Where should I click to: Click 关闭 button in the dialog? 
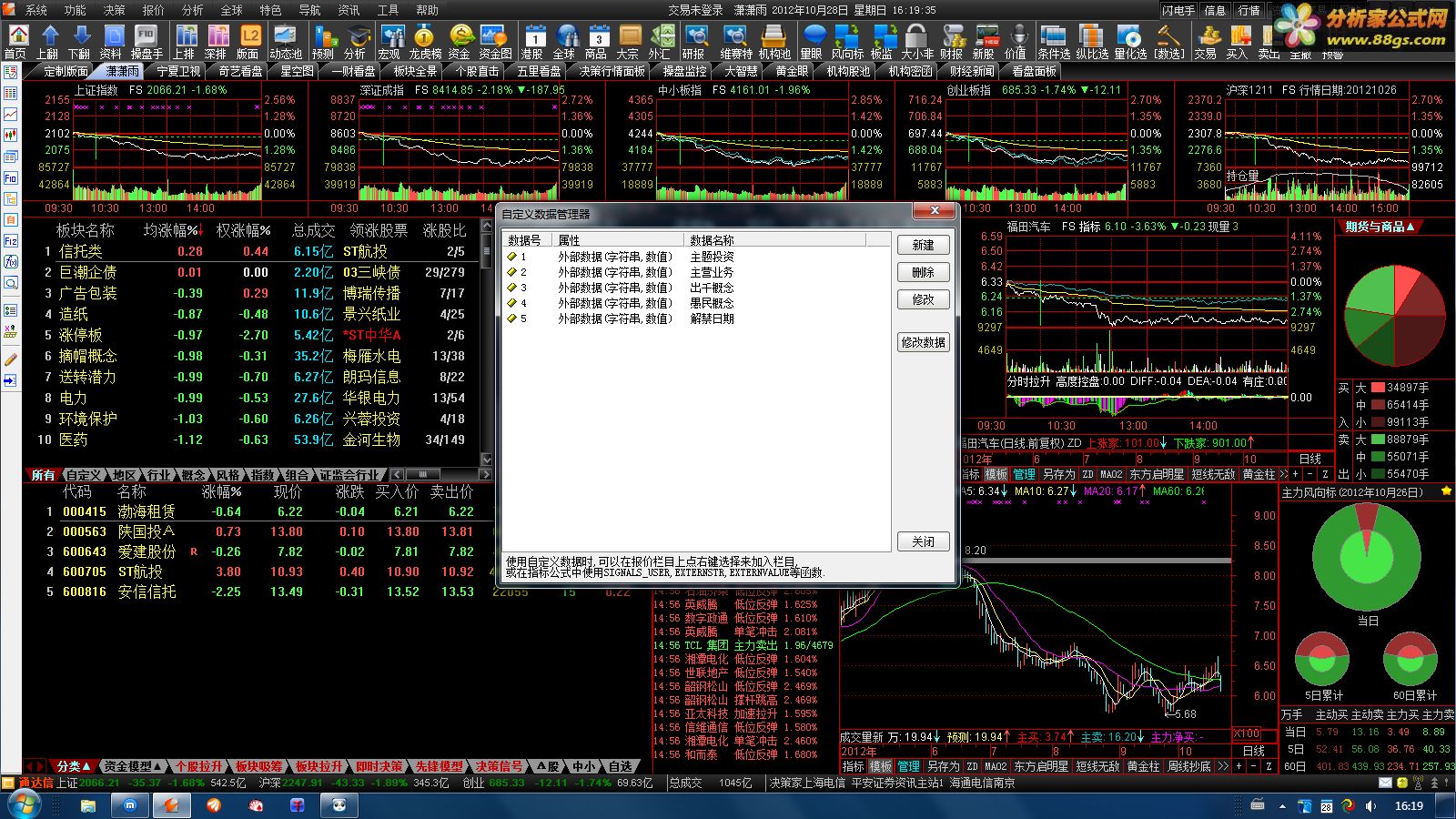pyautogui.click(x=923, y=541)
